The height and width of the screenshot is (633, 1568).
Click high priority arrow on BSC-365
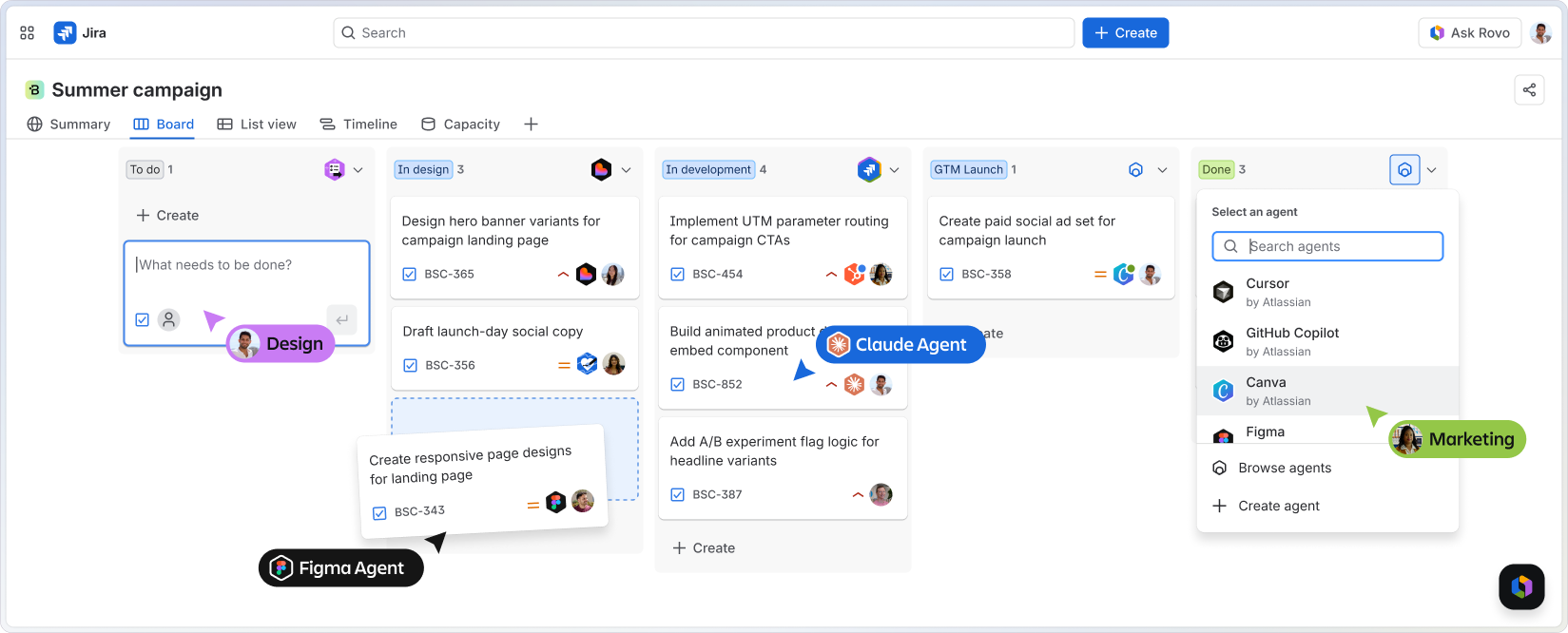(x=563, y=275)
